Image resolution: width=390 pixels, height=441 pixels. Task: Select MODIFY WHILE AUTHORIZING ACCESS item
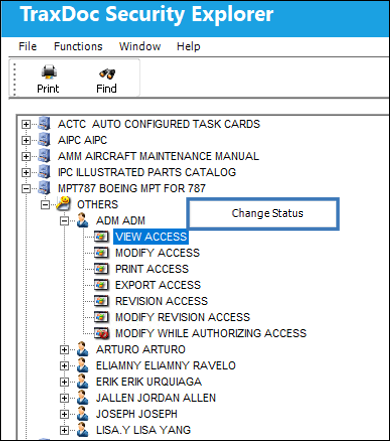(x=211, y=333)
